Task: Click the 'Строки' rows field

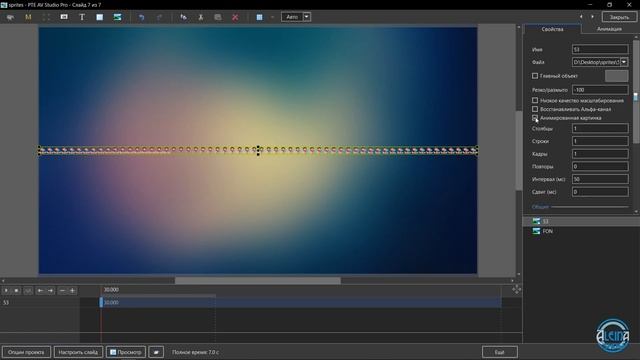Action: click(600, 141)
